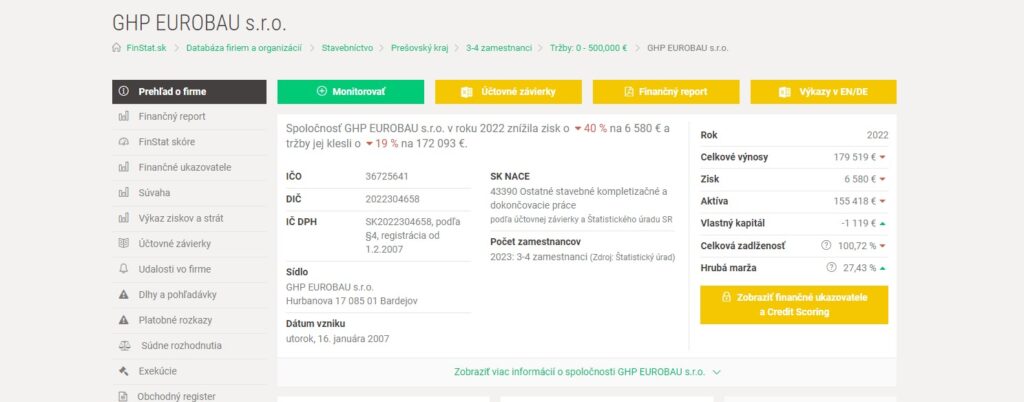Screen dimensions: 1024x402
Task: Click Celkové výnosy value 179 519 €
Action: click(855, 157)
